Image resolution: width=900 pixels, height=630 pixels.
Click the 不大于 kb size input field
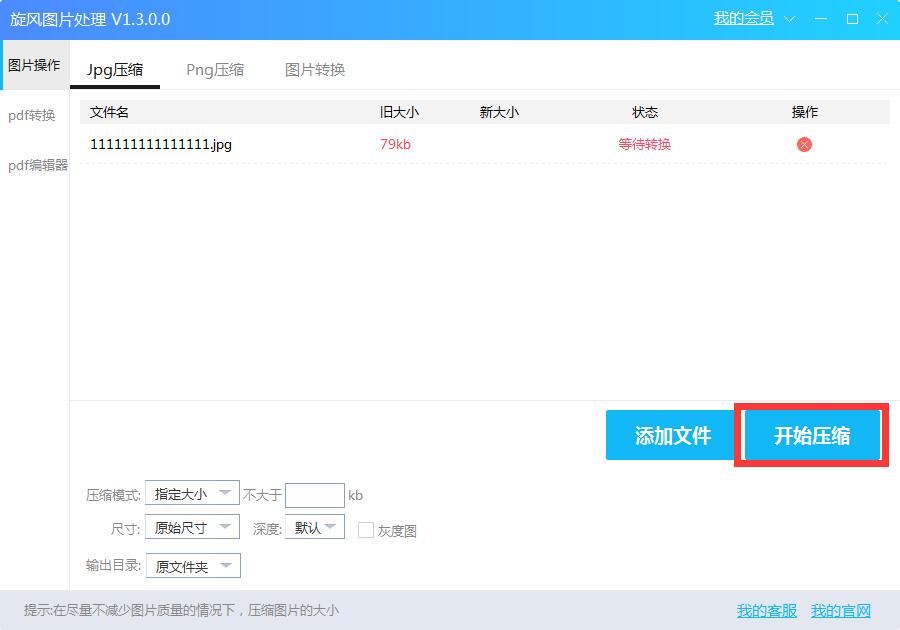tap(314, 493)
